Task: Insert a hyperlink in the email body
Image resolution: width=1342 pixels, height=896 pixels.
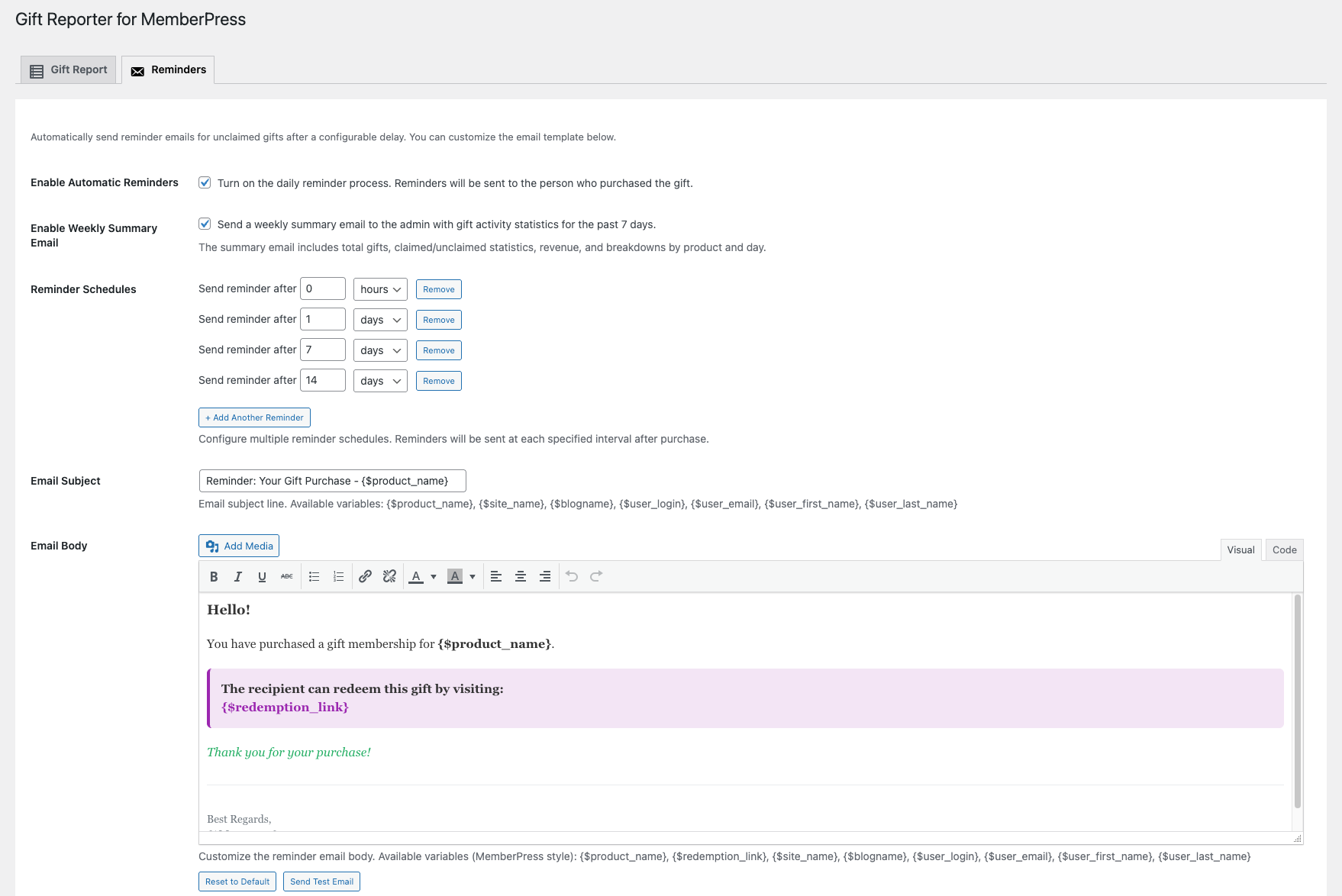Action: [x=365, y=576]
